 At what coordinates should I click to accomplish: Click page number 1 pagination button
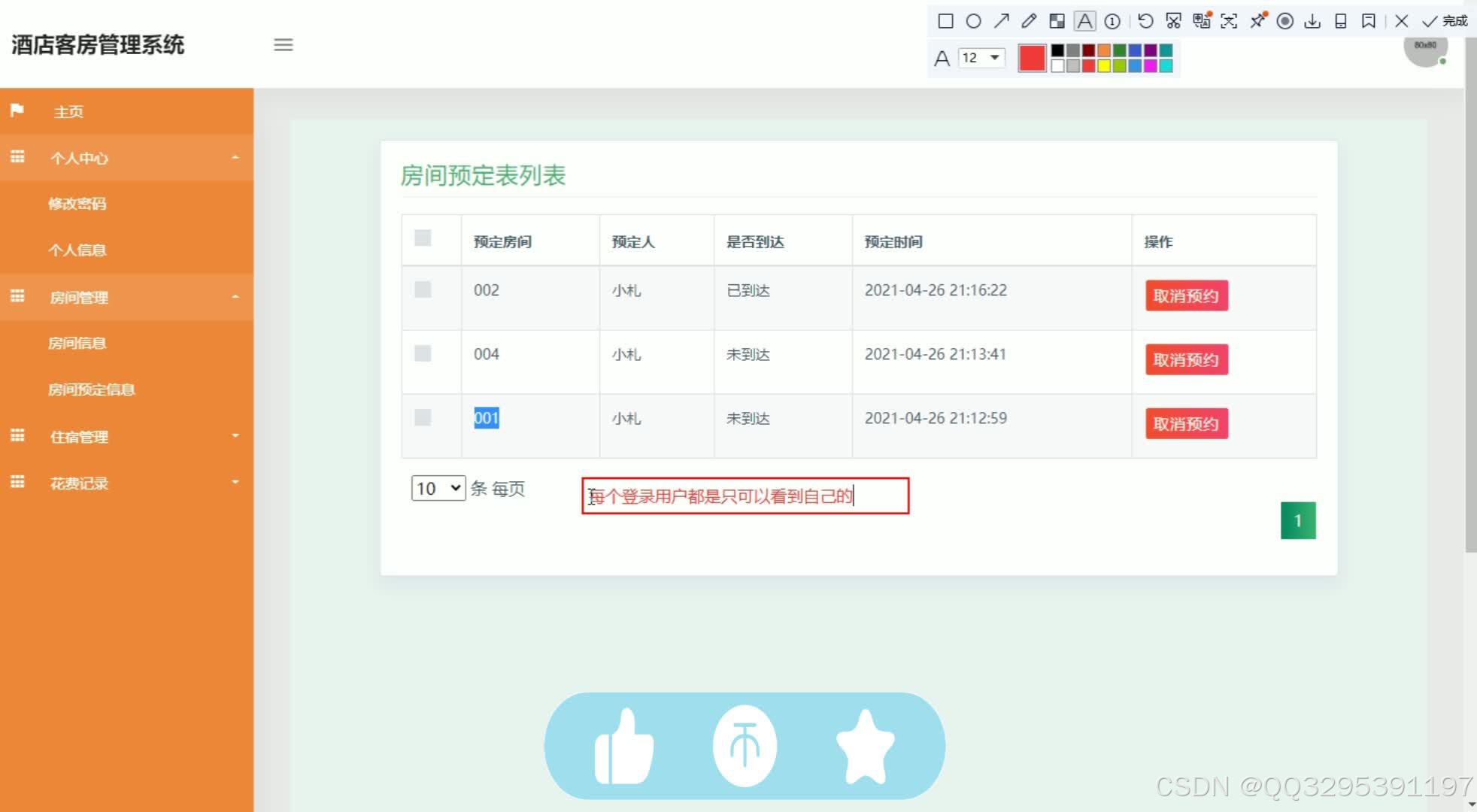point(1298,520)
